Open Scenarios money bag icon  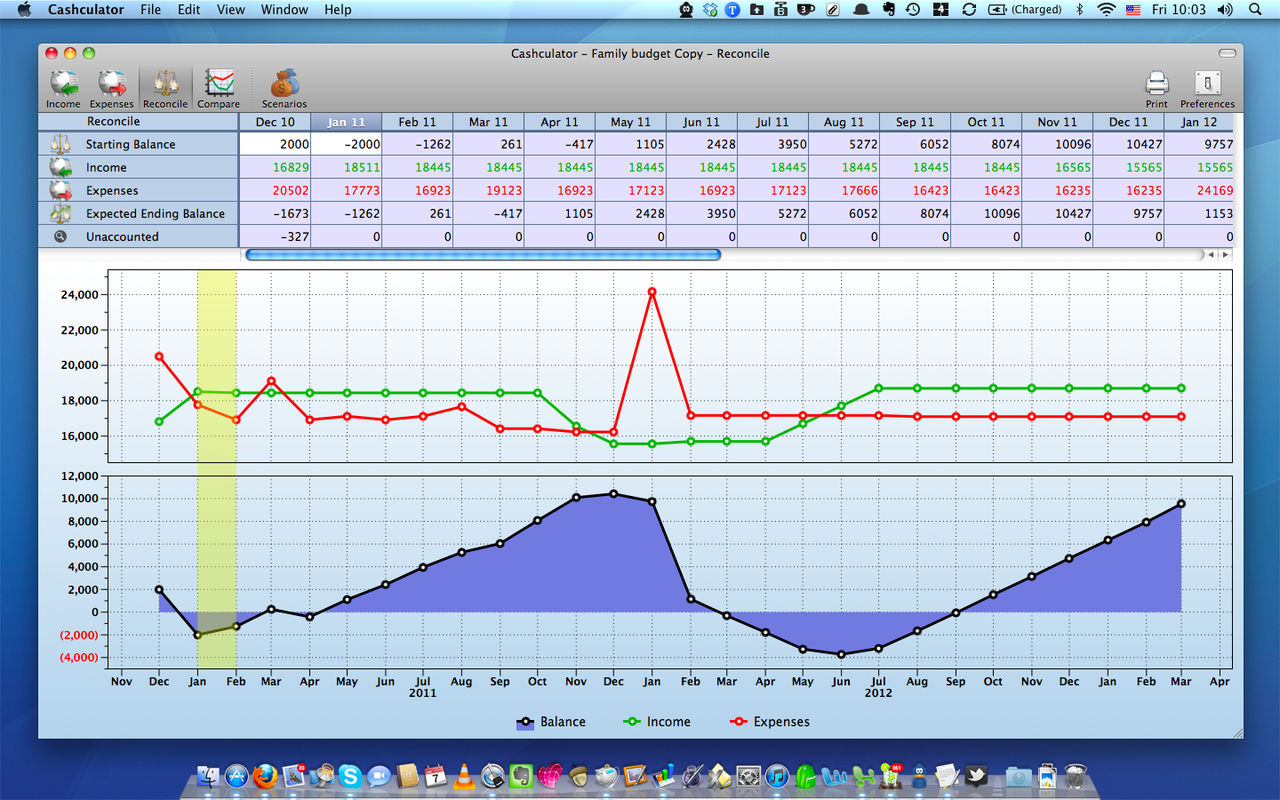tap(284, 89)
